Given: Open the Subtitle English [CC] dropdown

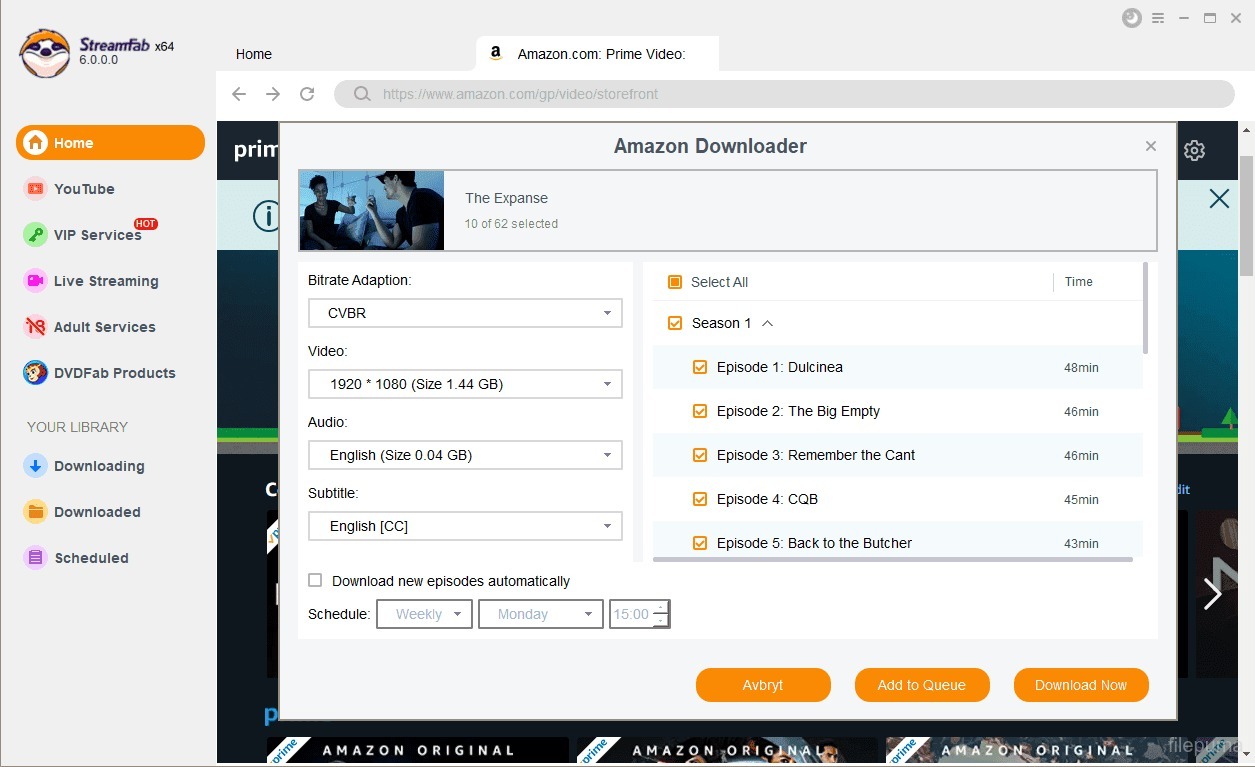Looking at the screenshot, I should click(x=464, y=525).
